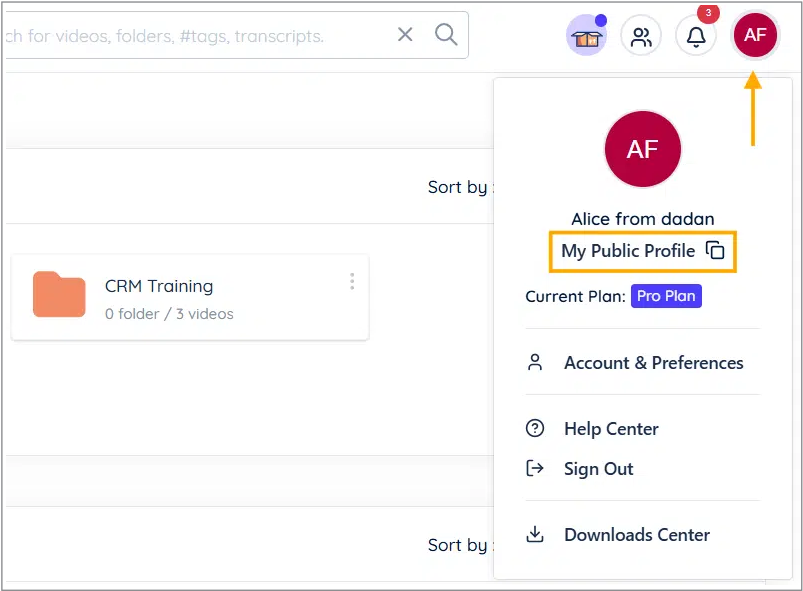803x591 pixels.
Task: Clear the search field with X icon
Action: point(405,35)
